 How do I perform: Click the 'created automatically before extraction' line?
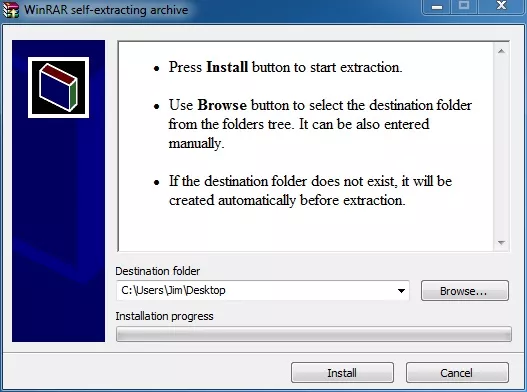(287, 200)
